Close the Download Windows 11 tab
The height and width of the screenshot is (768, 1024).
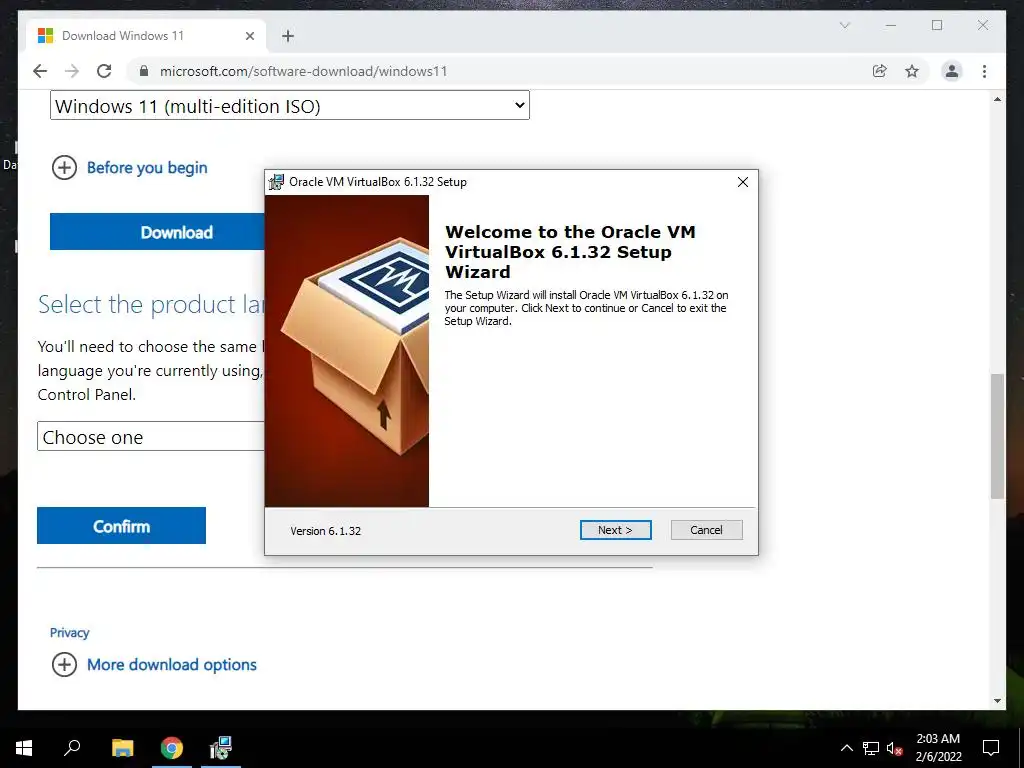tap(249, 36)
